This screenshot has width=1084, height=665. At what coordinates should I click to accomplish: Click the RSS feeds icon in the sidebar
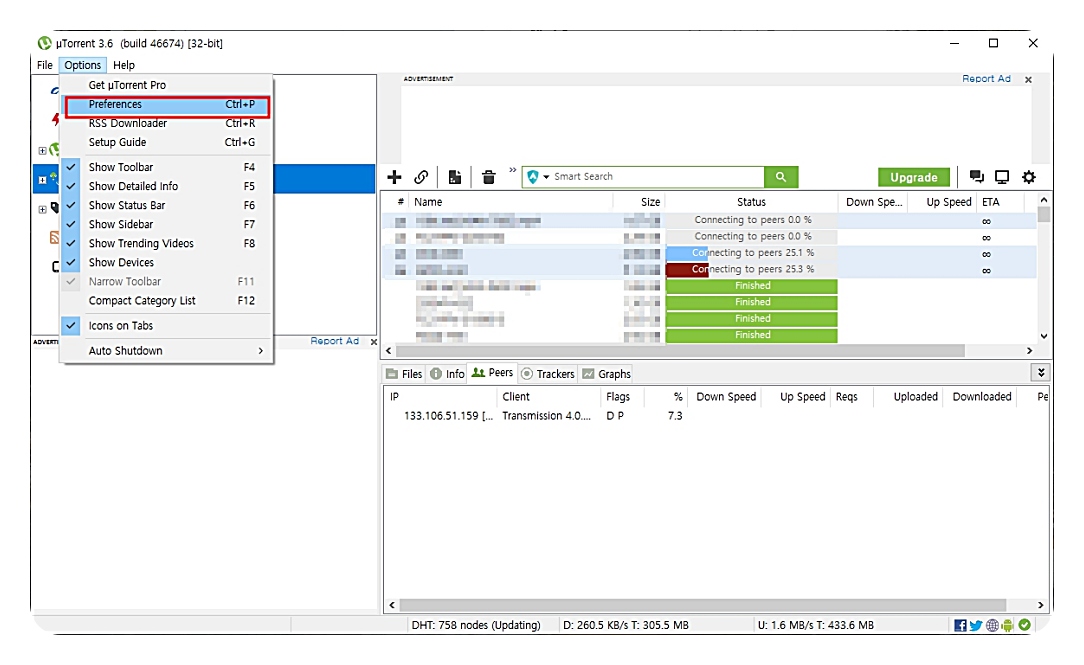point(54,237)
